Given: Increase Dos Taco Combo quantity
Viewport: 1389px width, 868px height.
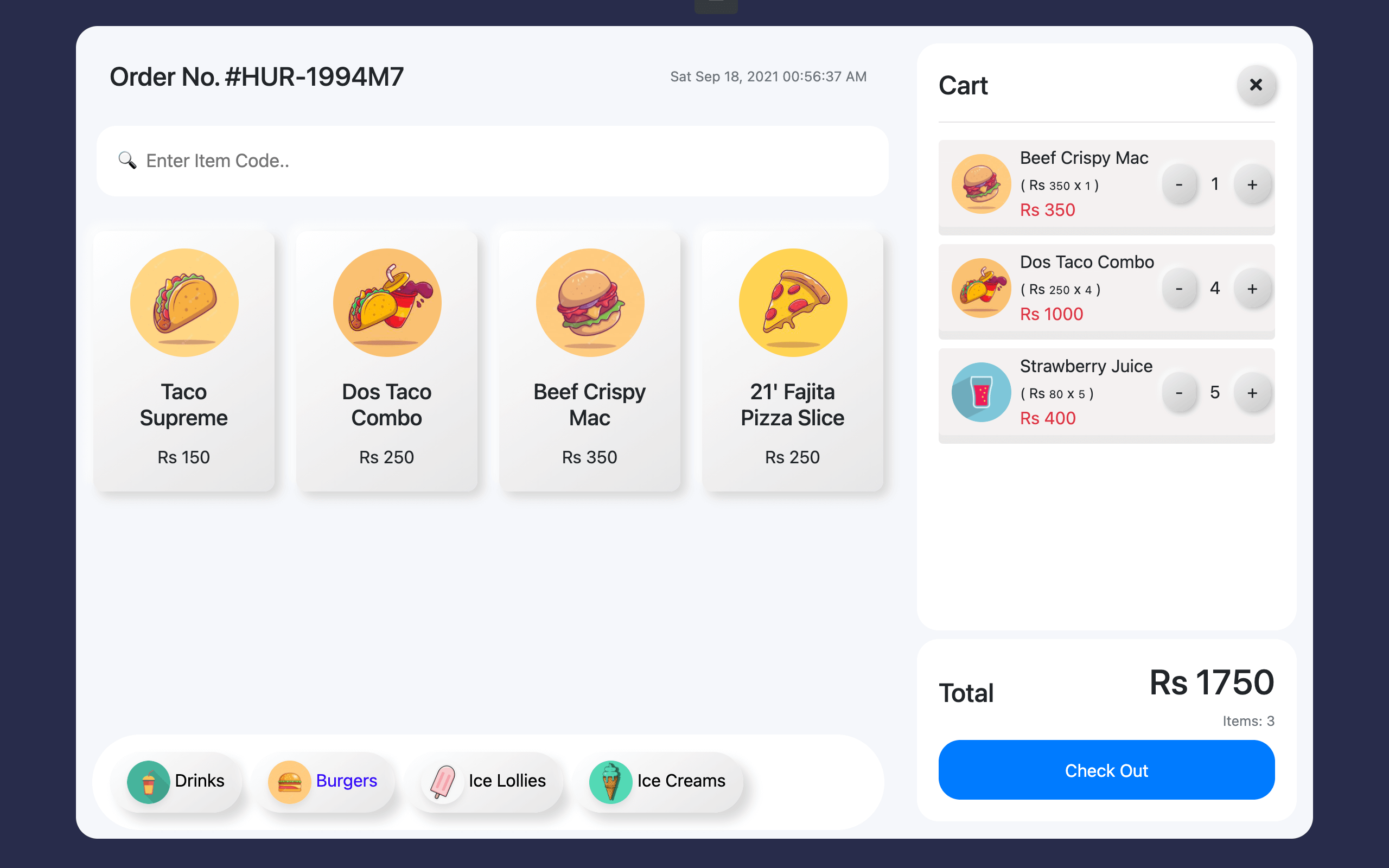Looking at the screenshot, I should point(1252,288).
